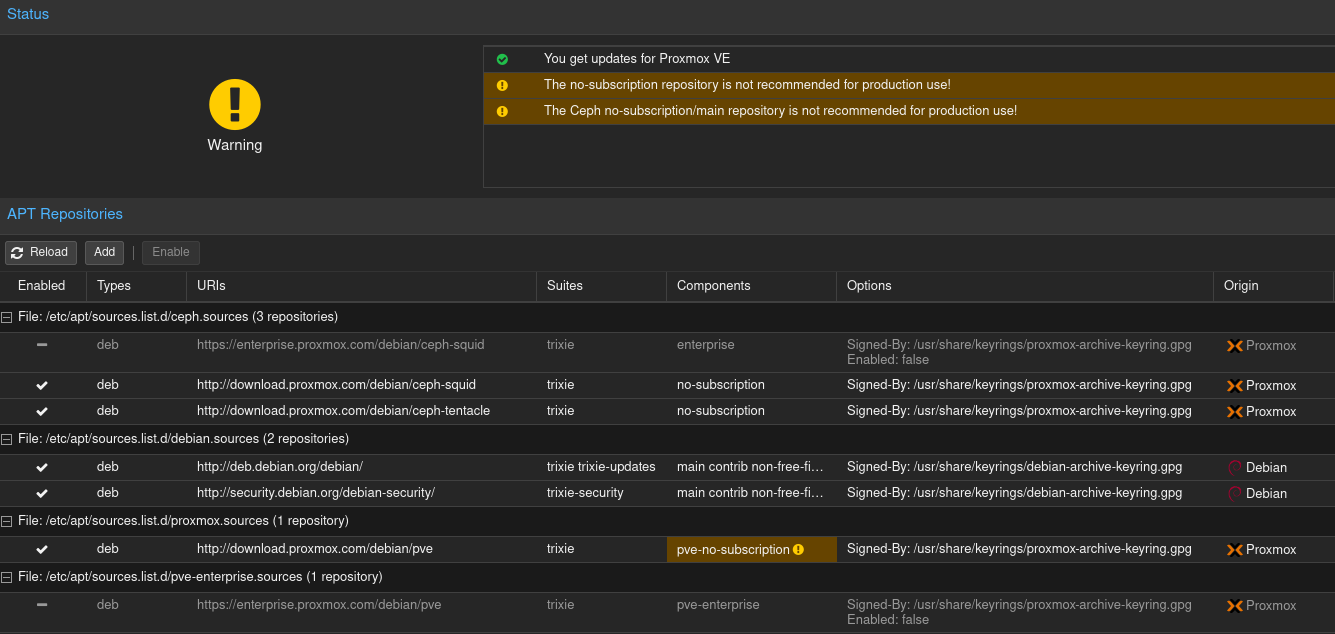Sort by the Suites column header
Screen dimensions: 1335x634
[x=602, y=286]
